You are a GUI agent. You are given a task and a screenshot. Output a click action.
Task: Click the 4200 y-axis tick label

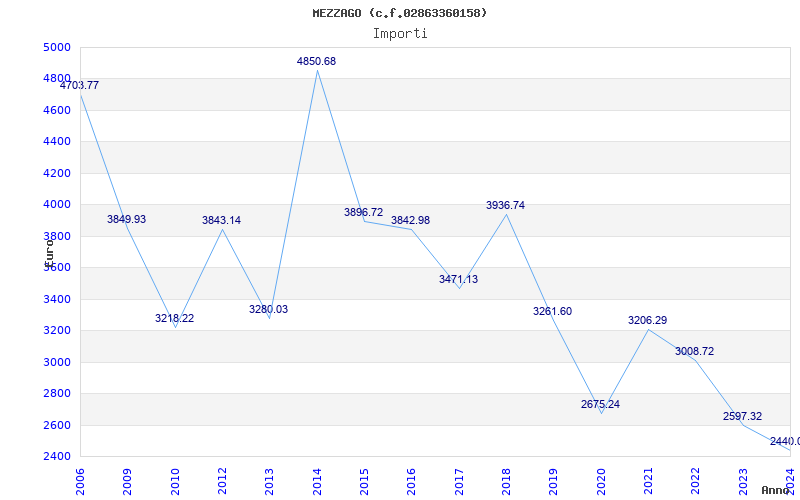(57, 173)
